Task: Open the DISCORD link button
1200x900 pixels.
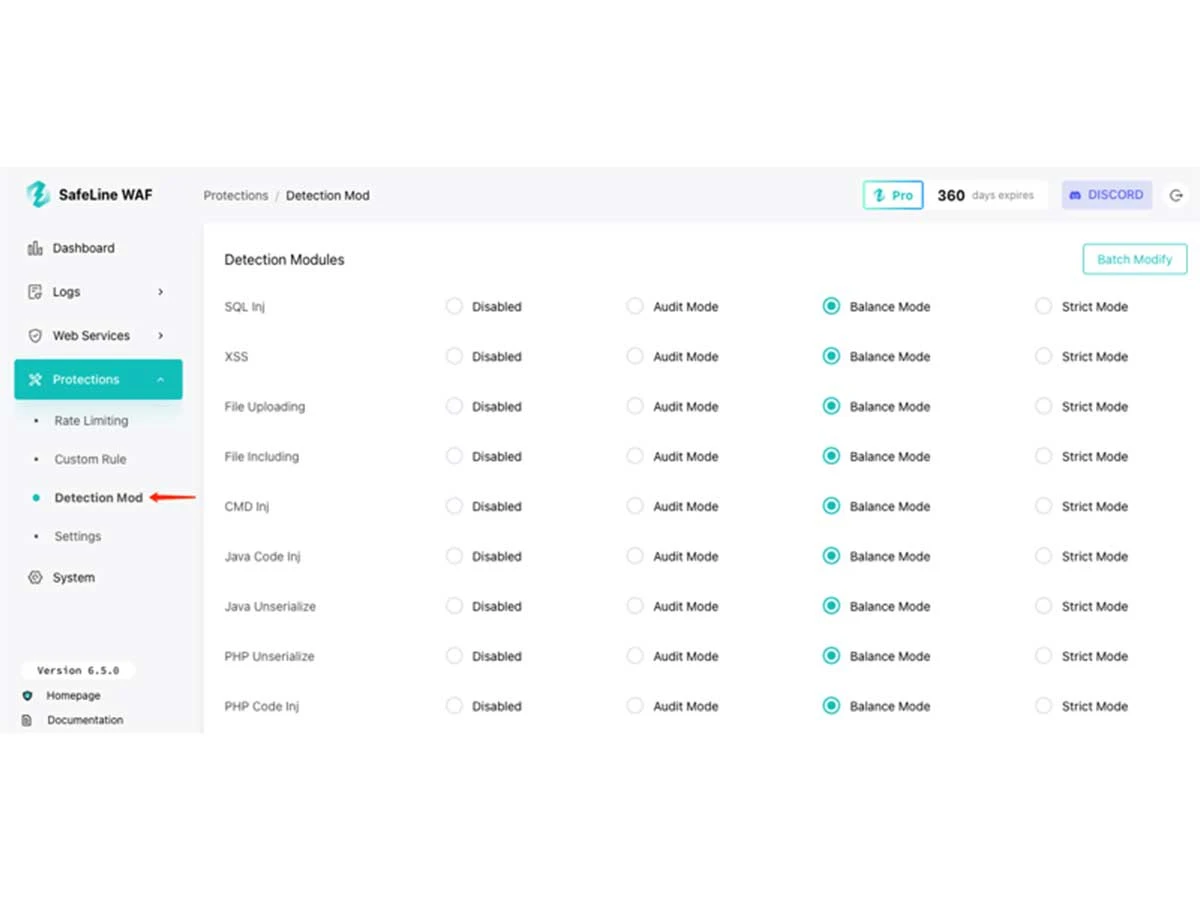Action: [x=1107, y=195]
